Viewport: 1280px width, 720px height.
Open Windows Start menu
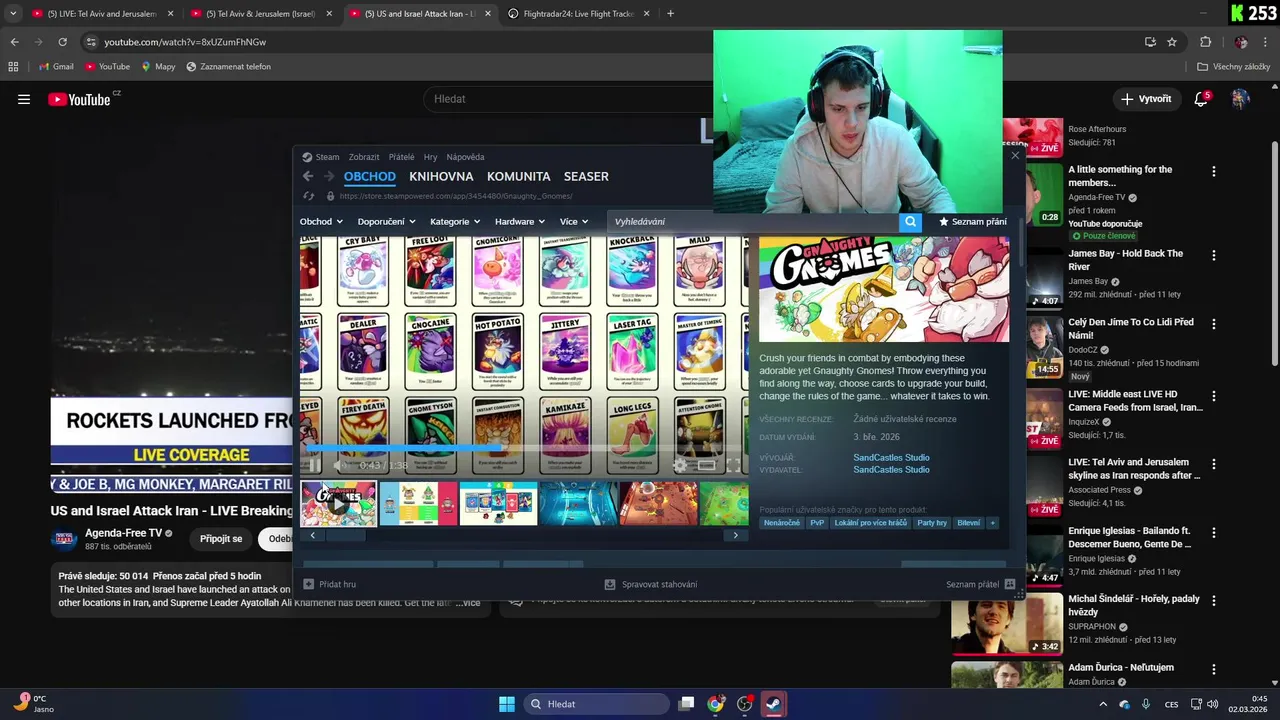coord(507,704)
